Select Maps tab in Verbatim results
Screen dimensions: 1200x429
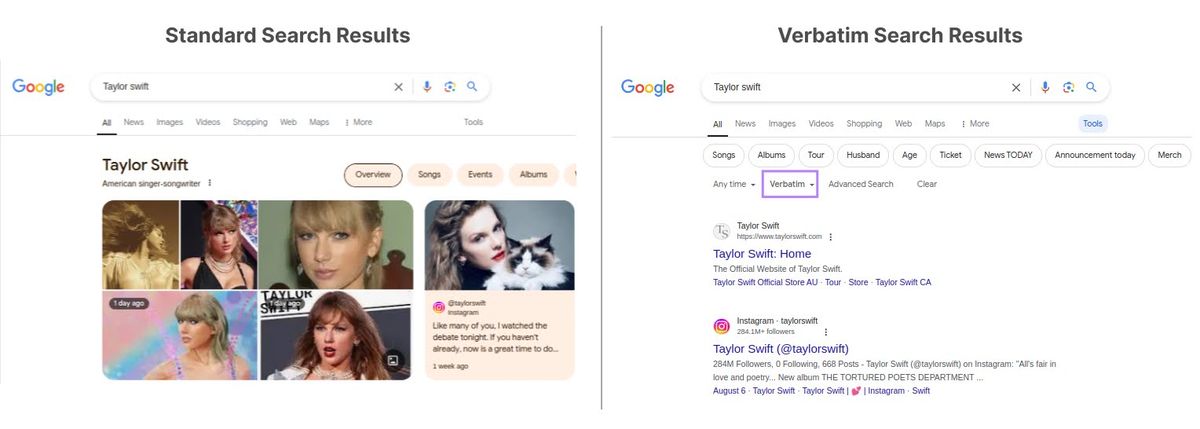pyautogui.click(x=935, y=124)
